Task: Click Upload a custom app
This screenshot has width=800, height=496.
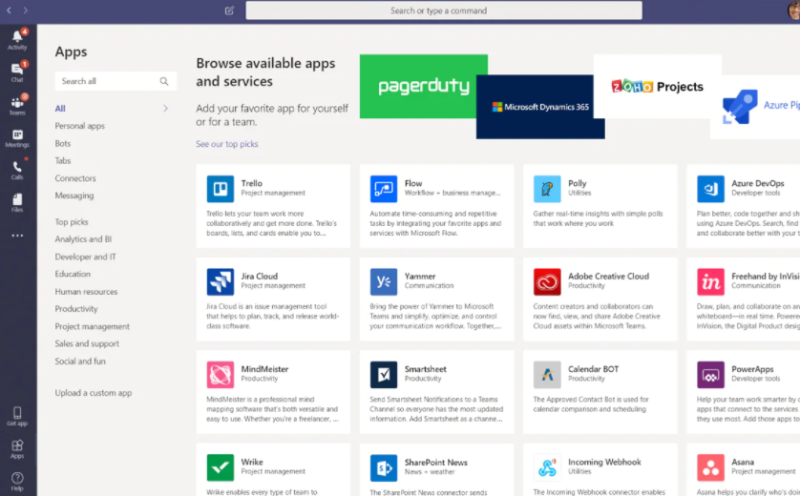Action: pos(93,393)
